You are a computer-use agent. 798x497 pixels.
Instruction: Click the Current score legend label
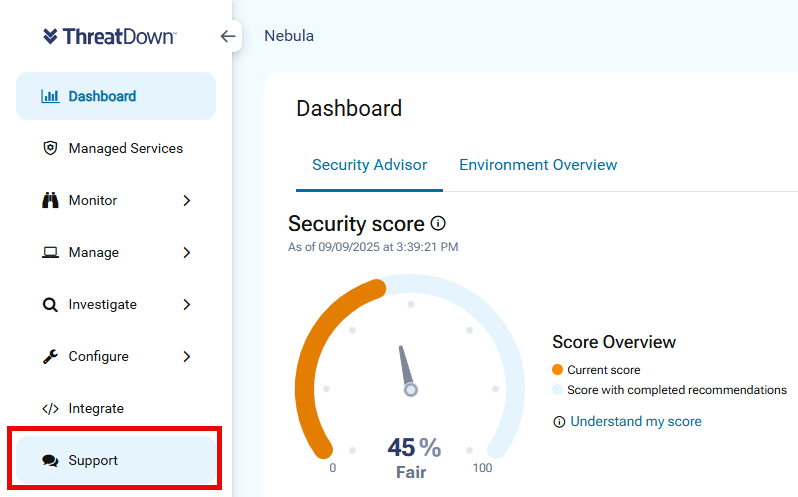coord(604,370)
